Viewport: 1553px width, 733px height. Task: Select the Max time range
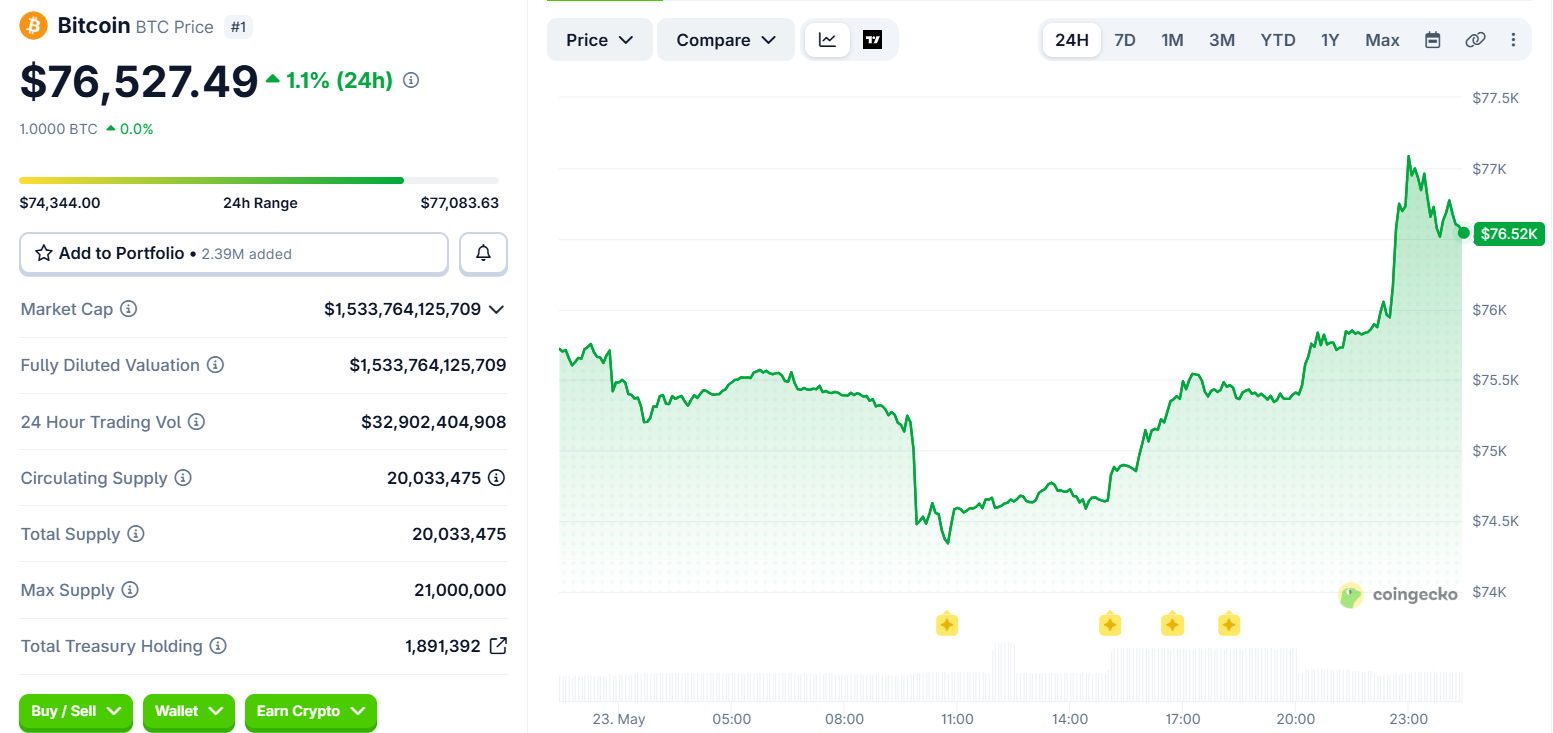[x=1383, y=40]
